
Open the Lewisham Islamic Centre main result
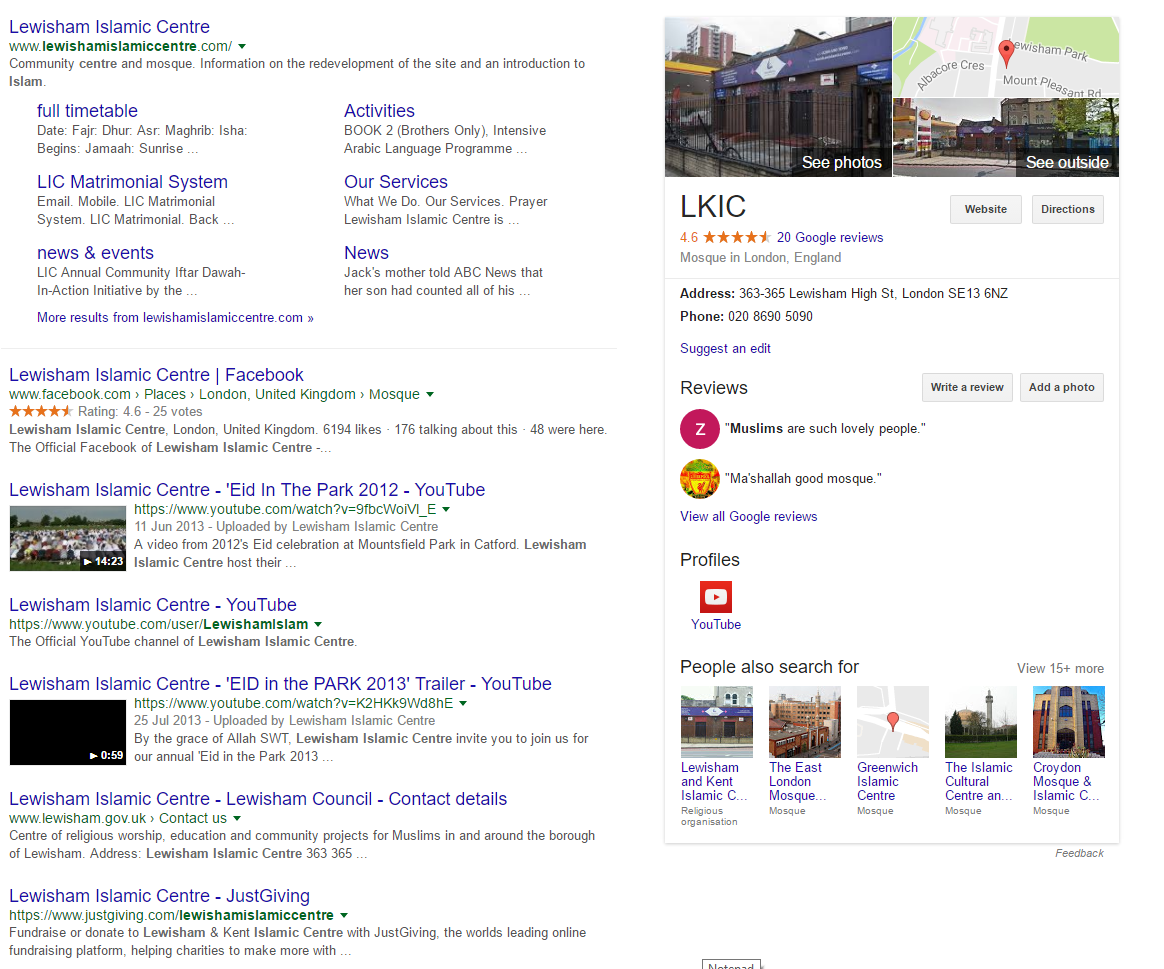coord(109,27)
